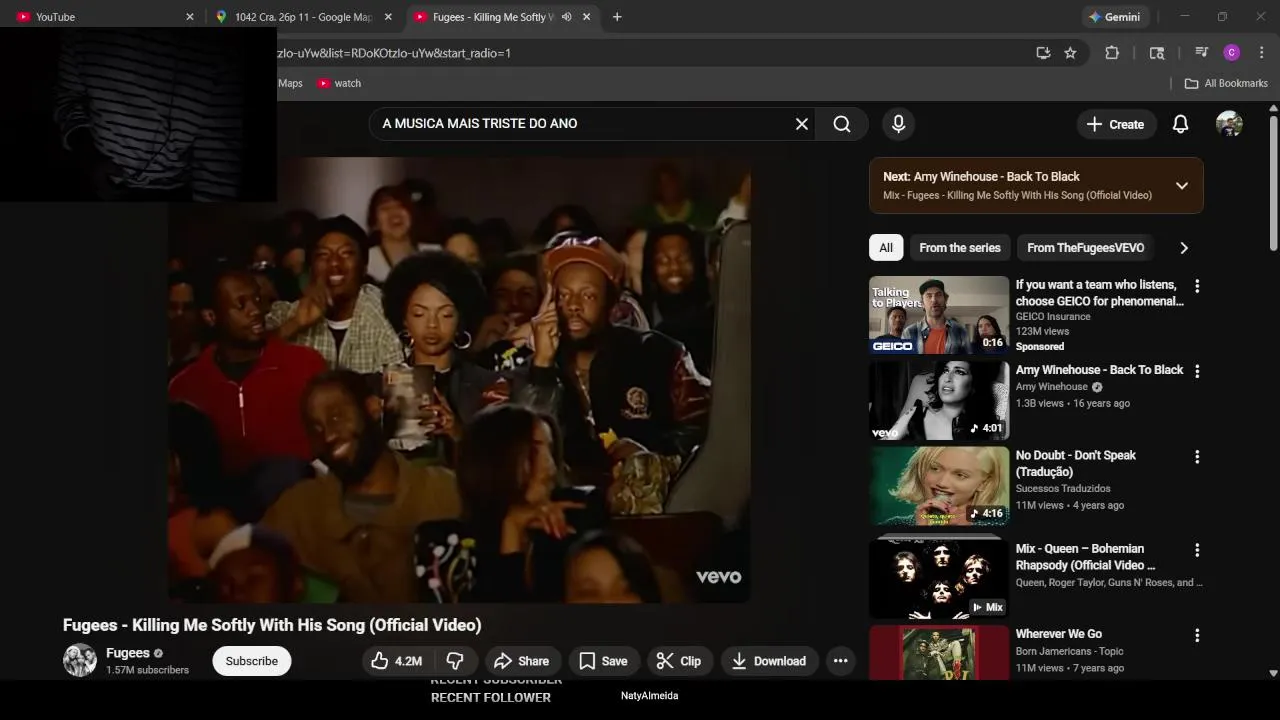Save the video to a playlist
1280x720 pixels.
[604, 661]
